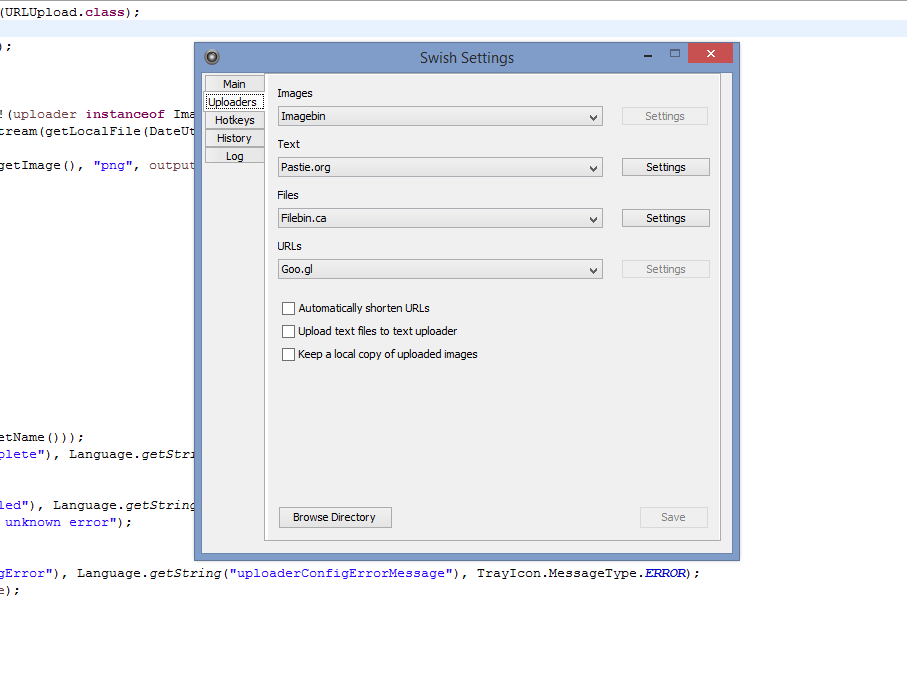907x676 pixels.
Task: Maximize the Swish Settings window
Action: [674, 54]
